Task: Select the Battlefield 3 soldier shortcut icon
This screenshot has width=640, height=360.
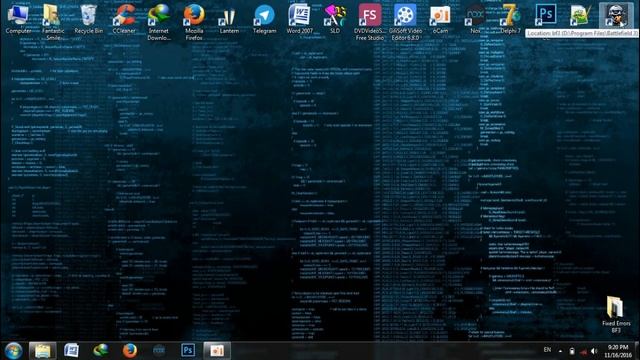Action: pyautogui.click(x=616, y=15)
